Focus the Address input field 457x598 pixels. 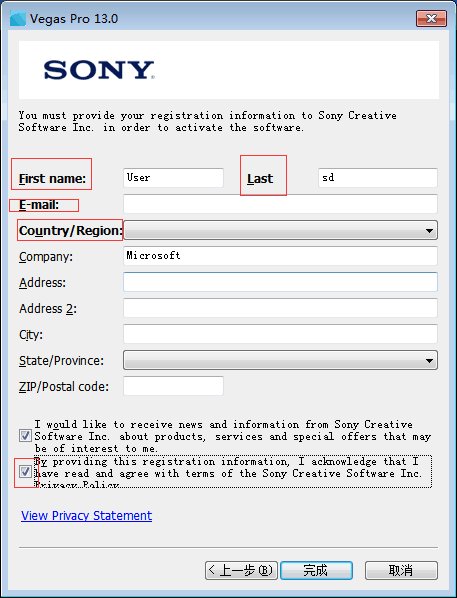coord(280,282)
